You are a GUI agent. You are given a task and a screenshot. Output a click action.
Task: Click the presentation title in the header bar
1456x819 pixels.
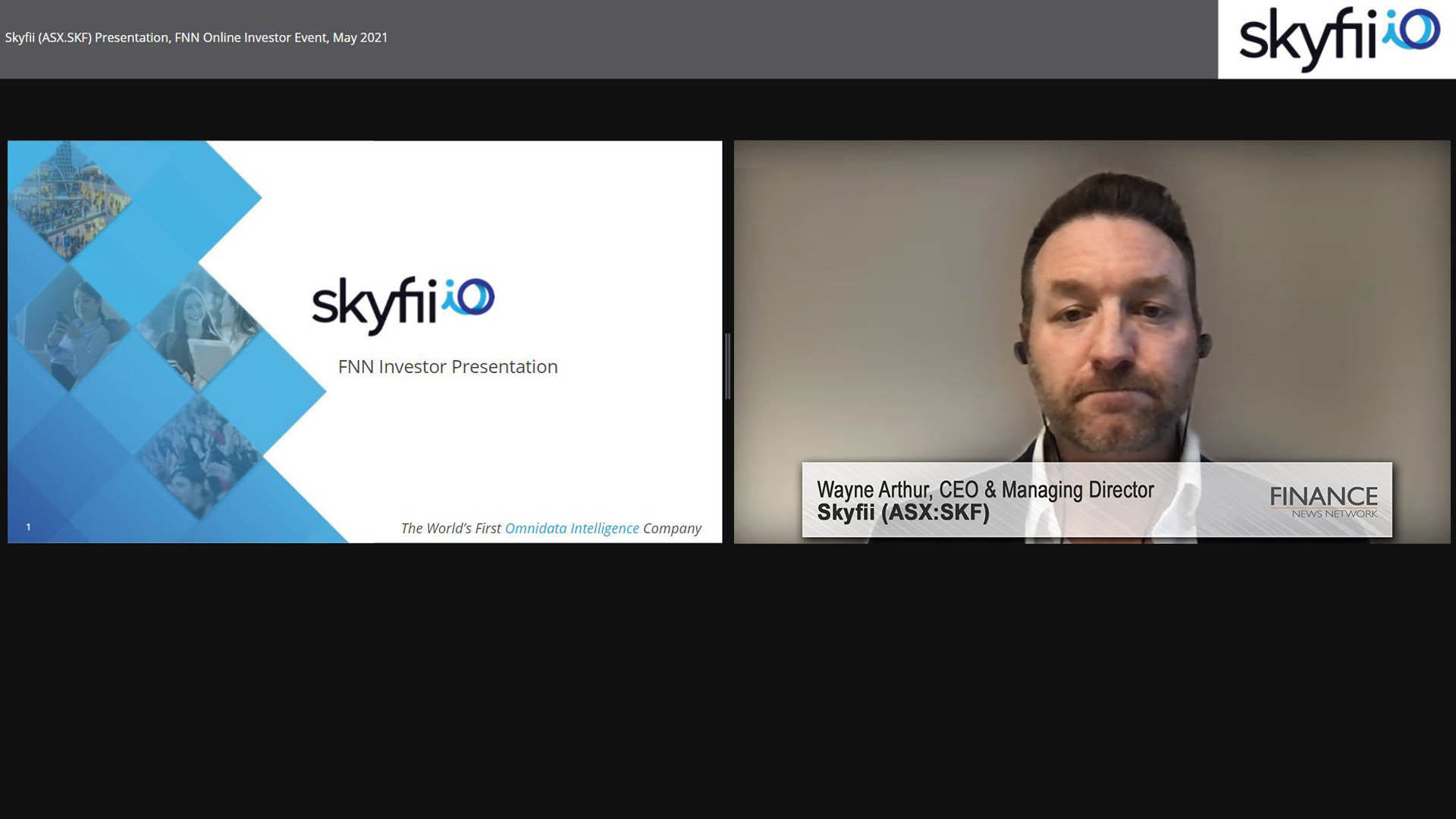(x=196, y=37)
